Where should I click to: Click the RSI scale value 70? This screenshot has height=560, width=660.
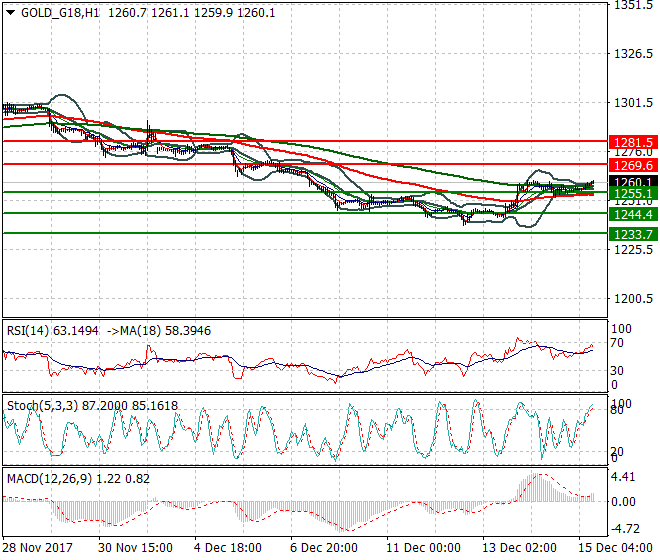(617, 343)
